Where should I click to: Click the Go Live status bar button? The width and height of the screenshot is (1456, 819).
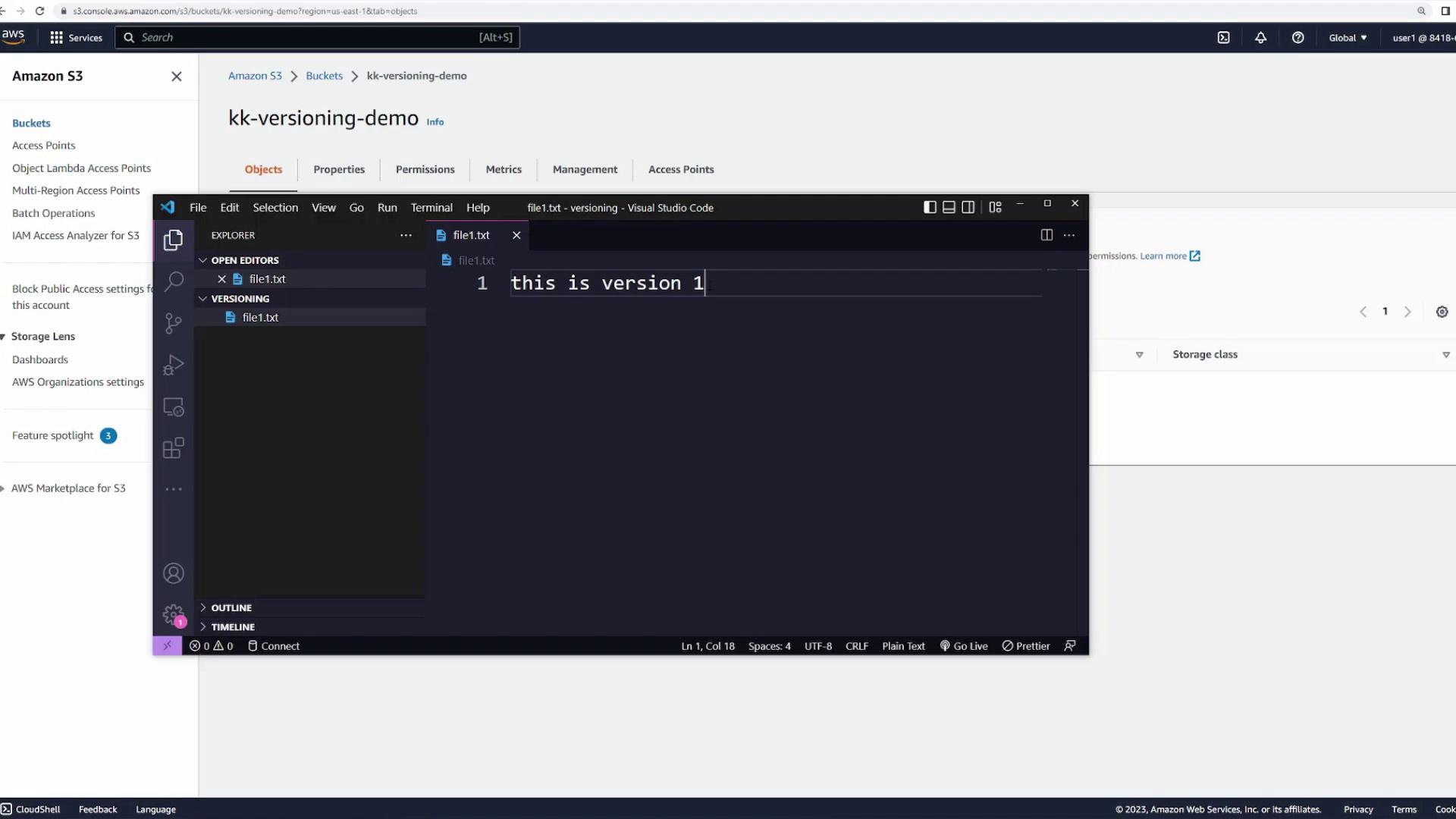964,646
